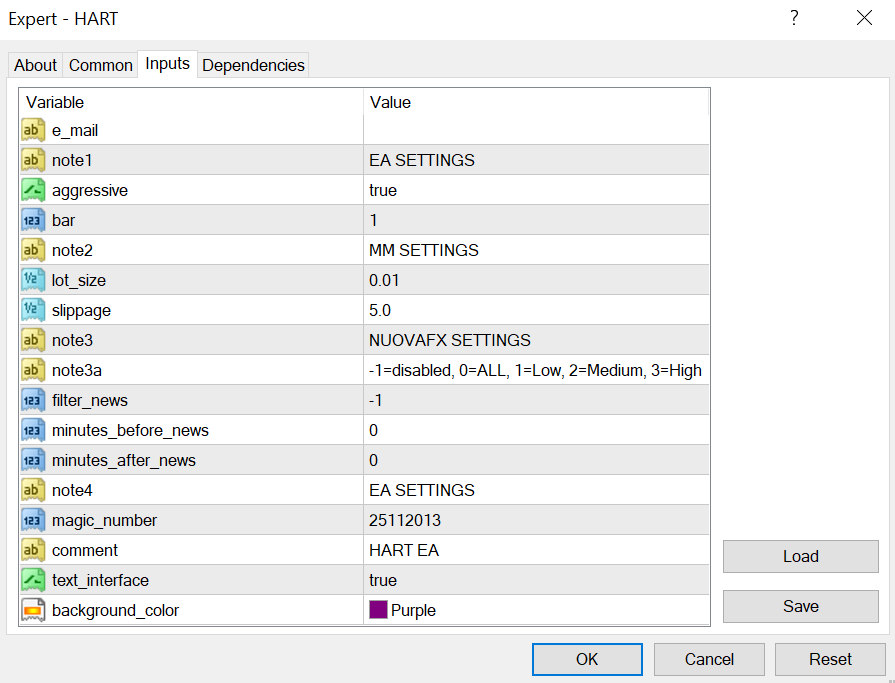
Task: Go to the Dependencies tab
Action: 253,65
